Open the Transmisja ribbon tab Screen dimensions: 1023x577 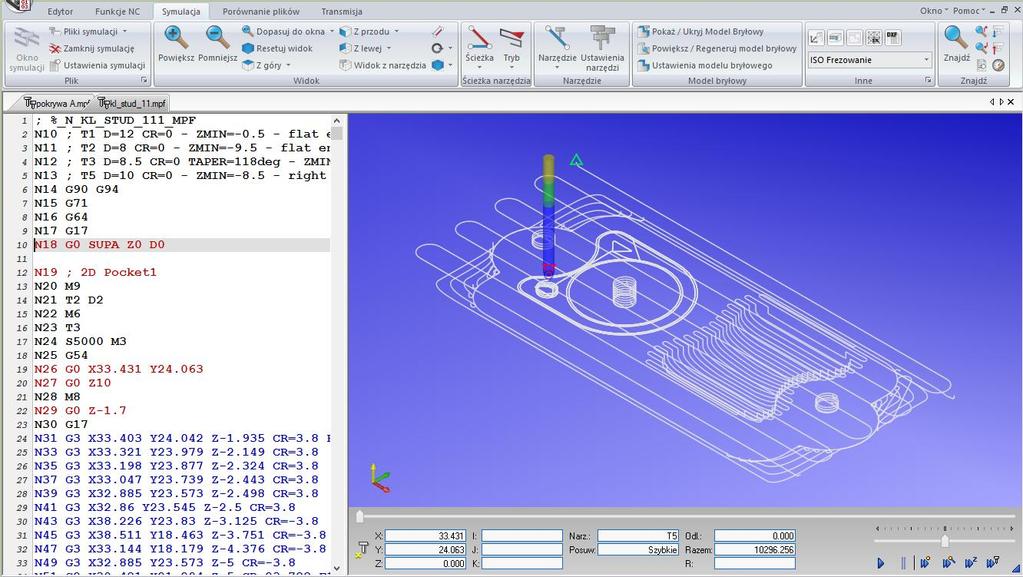(342, 12)
